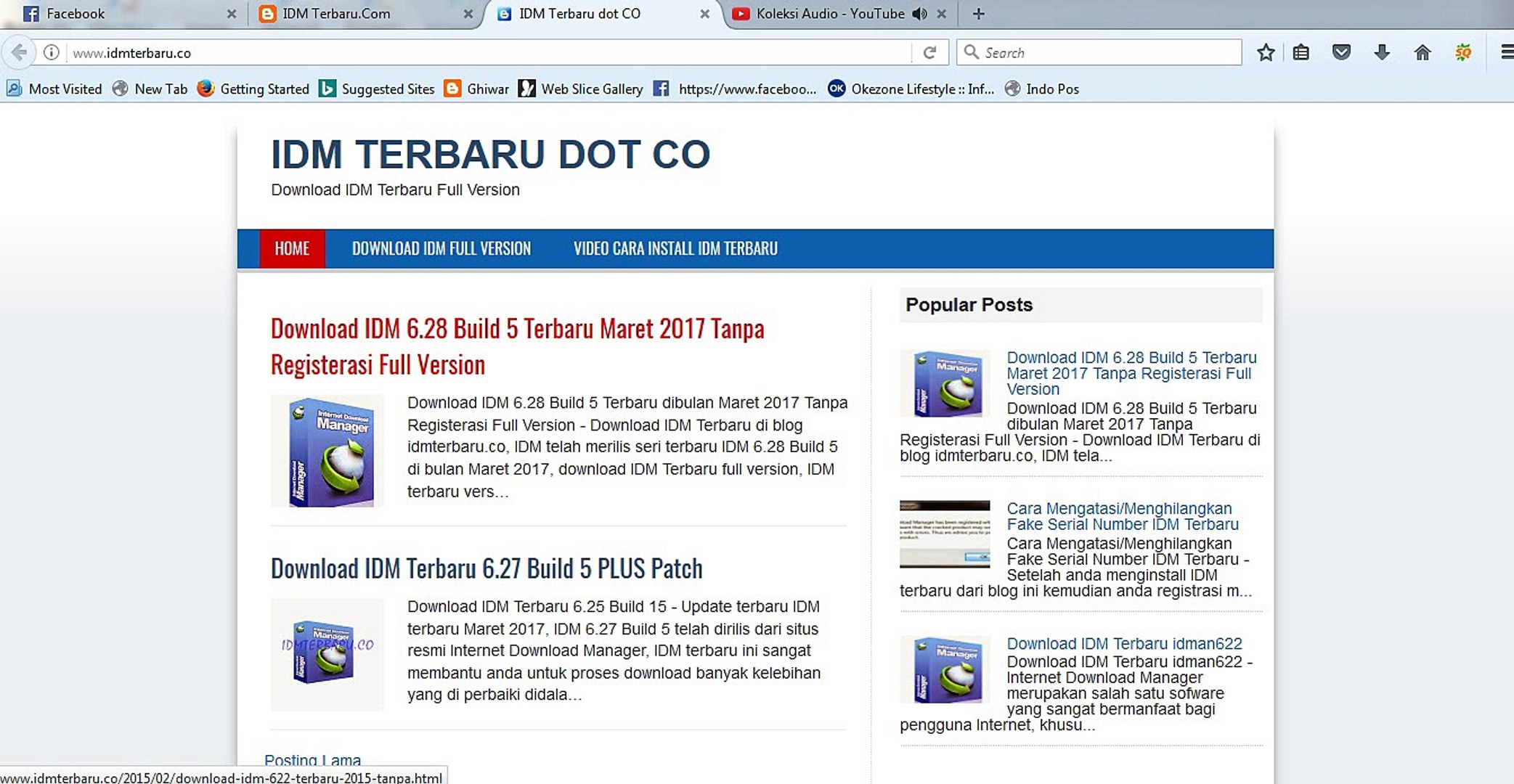Open popular post link Download IDM 6.28 Build 5

coord(1131,373)
